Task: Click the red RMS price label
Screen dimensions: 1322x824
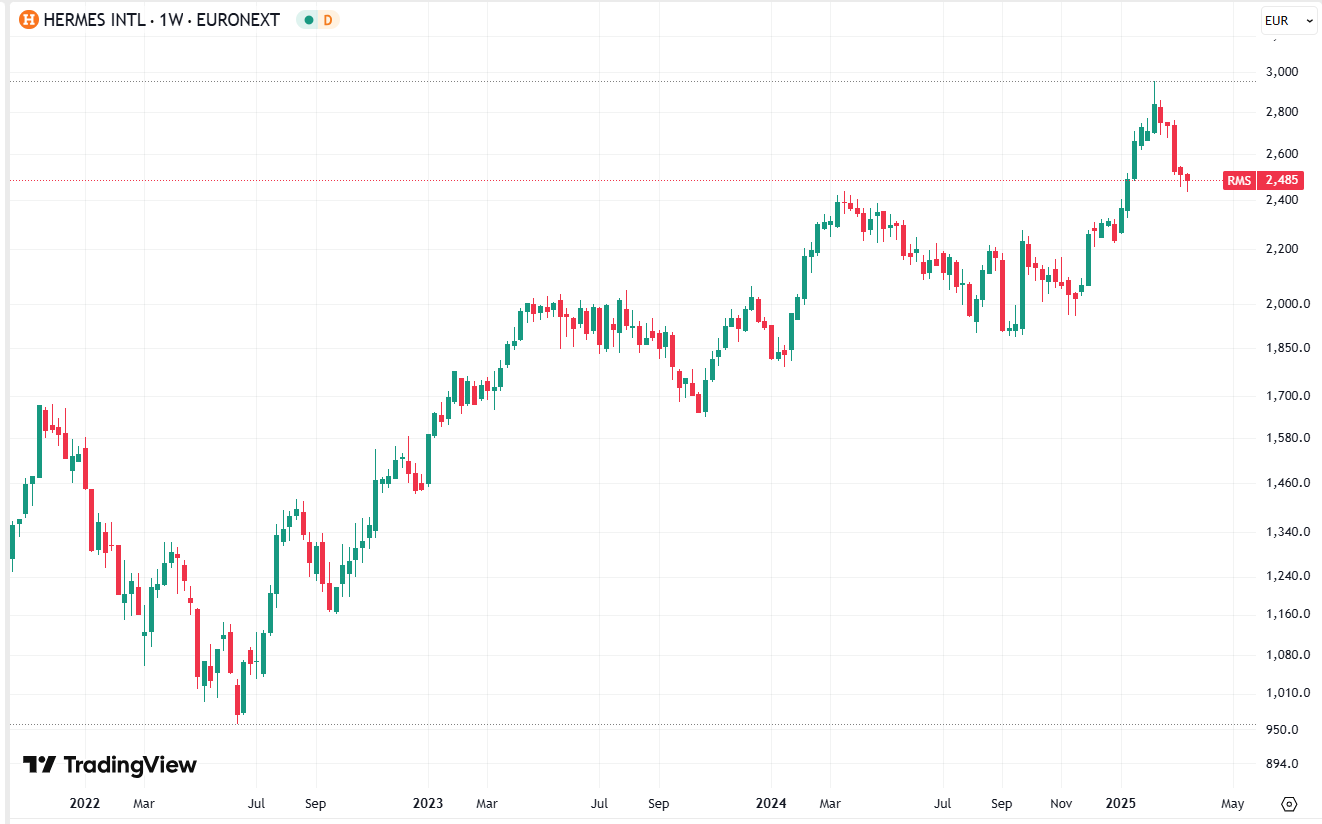Action: (x=1240, y=180)
